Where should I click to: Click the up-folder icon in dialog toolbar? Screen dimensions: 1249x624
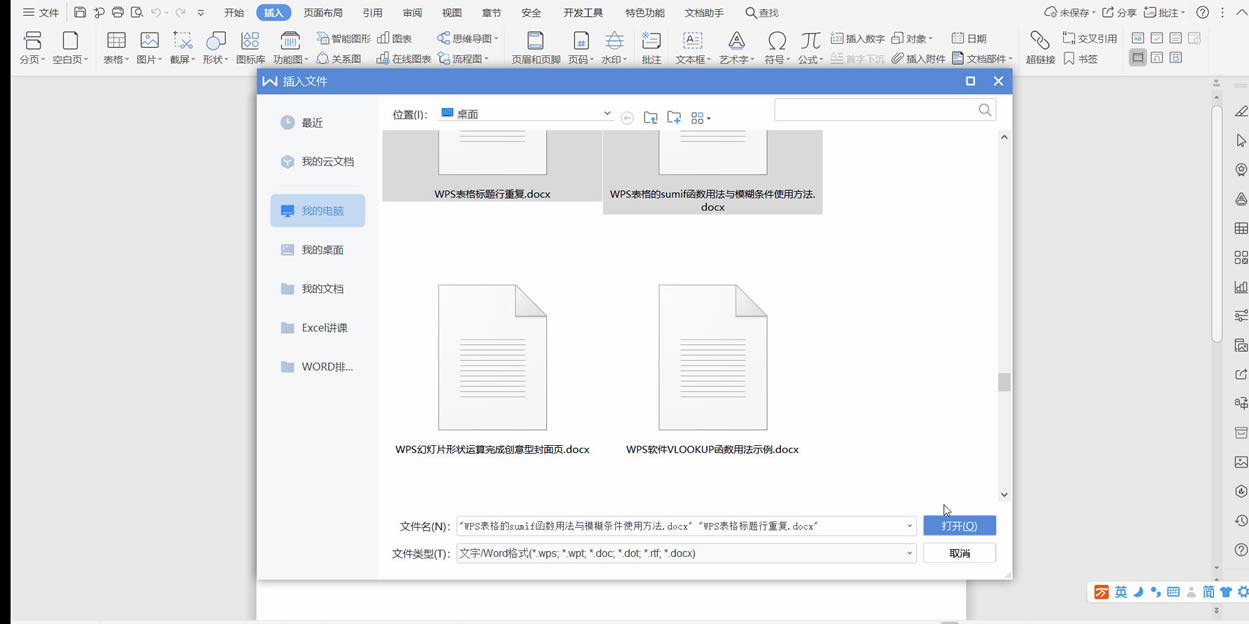tap(651, 117)
